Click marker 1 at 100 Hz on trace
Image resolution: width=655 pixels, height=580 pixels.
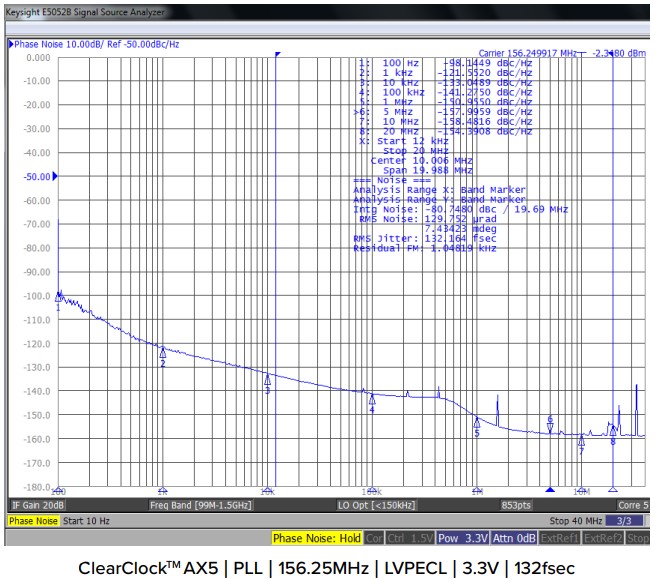pos(58,298)
